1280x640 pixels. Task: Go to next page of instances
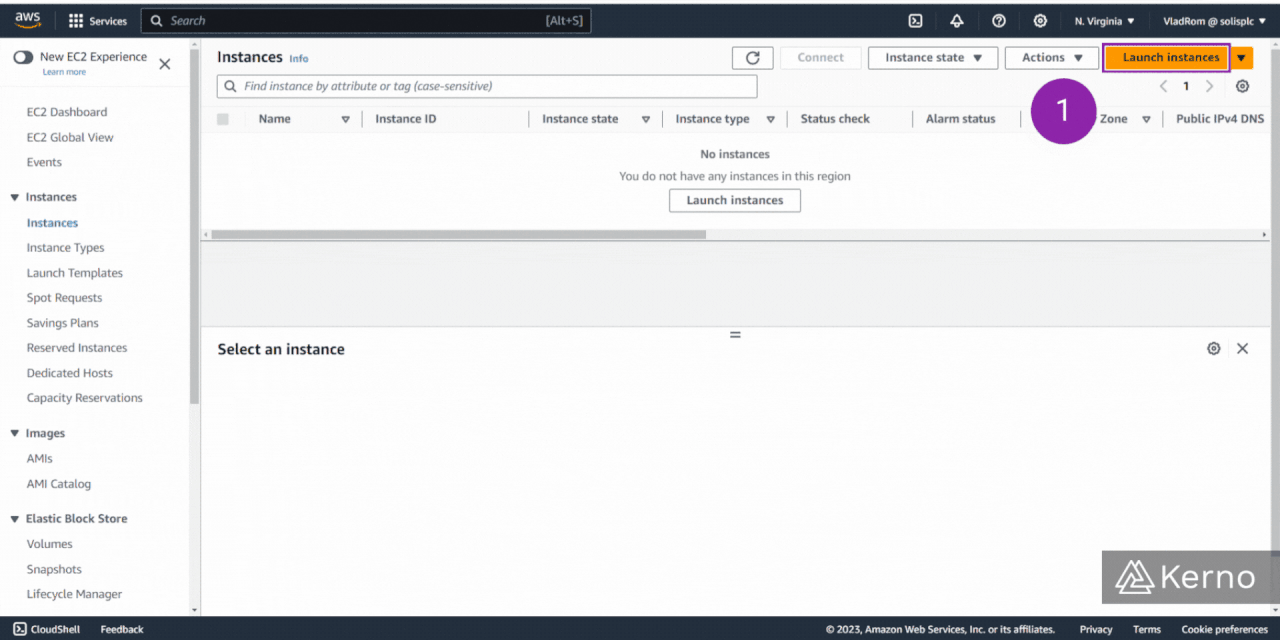[x=1210, y=86]
